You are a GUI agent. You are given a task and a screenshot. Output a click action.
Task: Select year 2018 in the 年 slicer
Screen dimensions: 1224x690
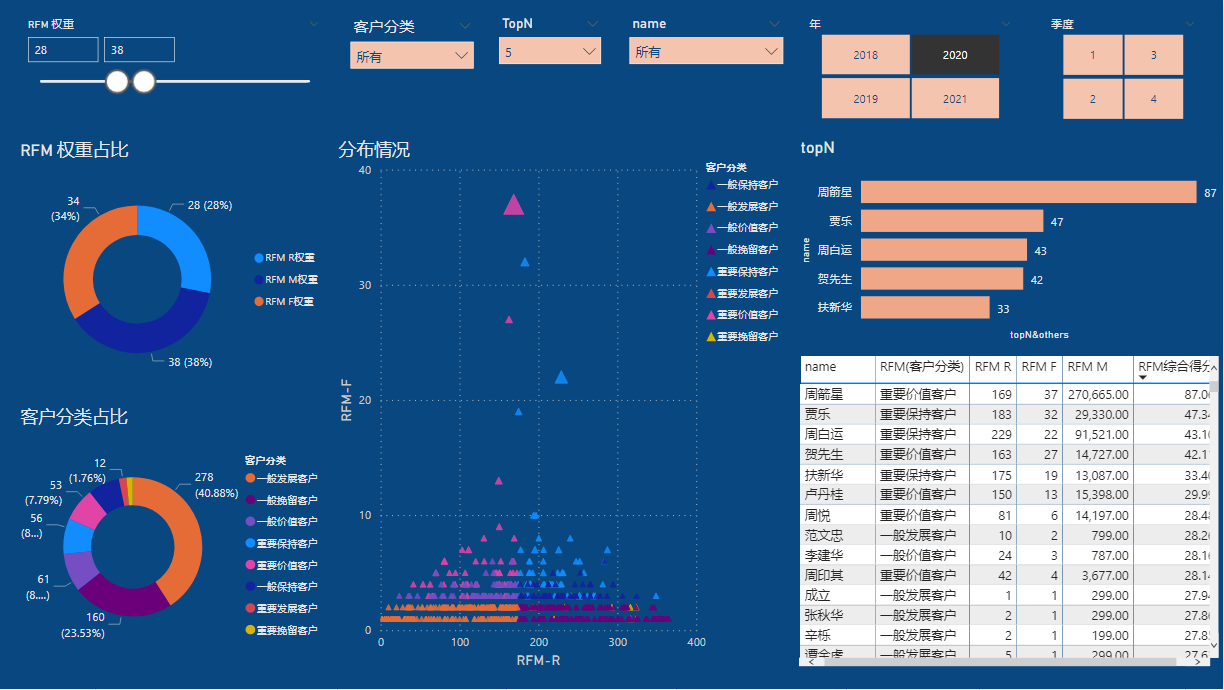coord(865,54)
